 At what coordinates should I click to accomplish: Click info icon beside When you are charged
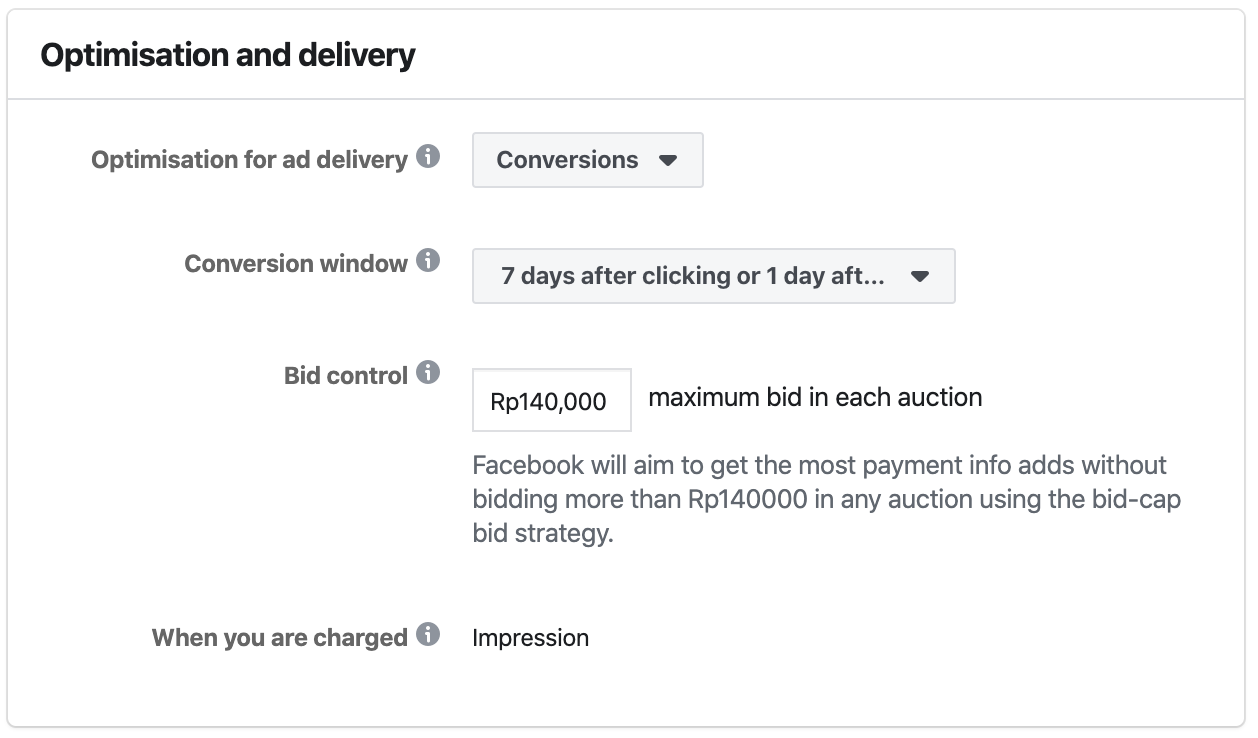tap(428, 635)
